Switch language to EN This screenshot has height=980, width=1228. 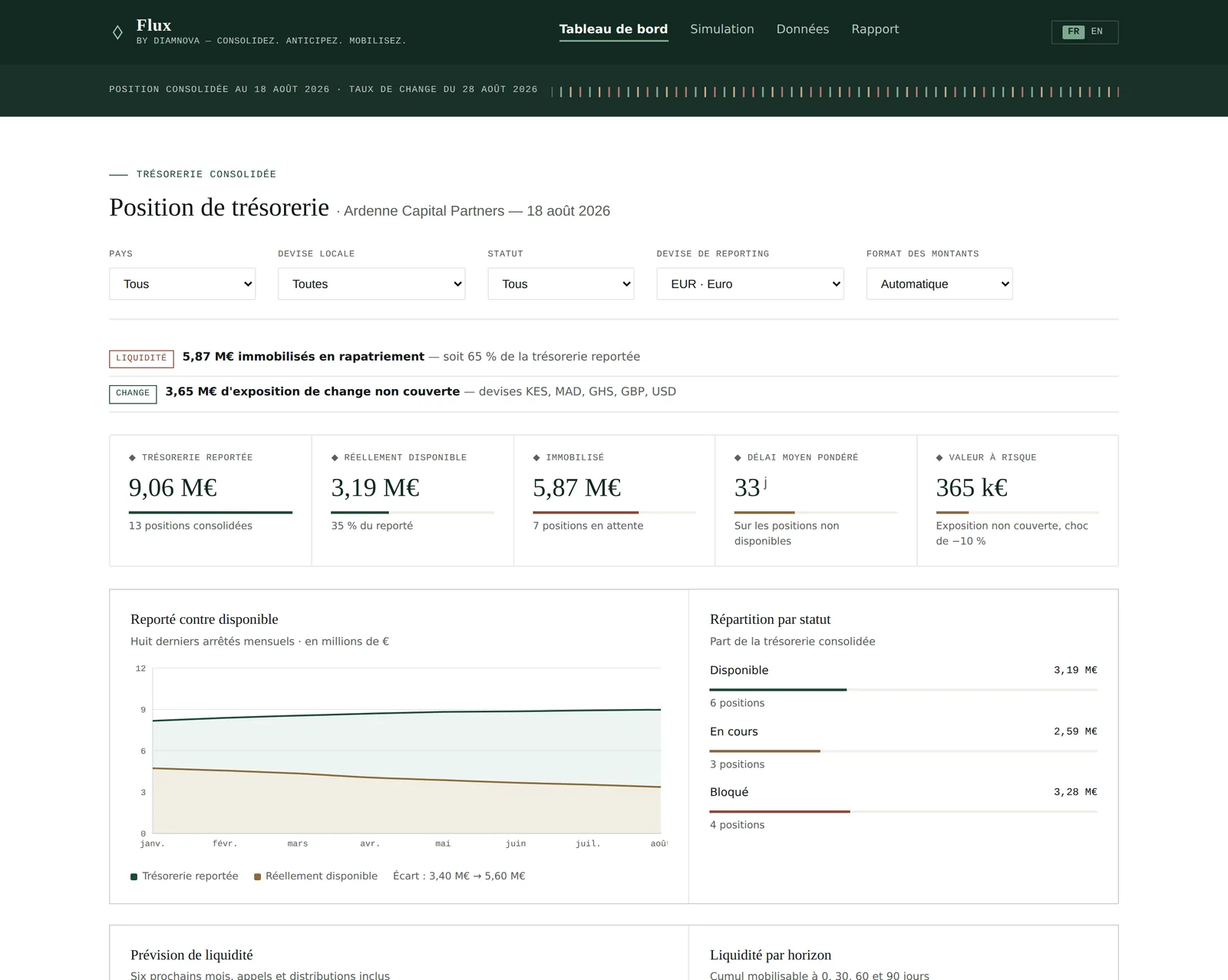tap(1097, 31)
